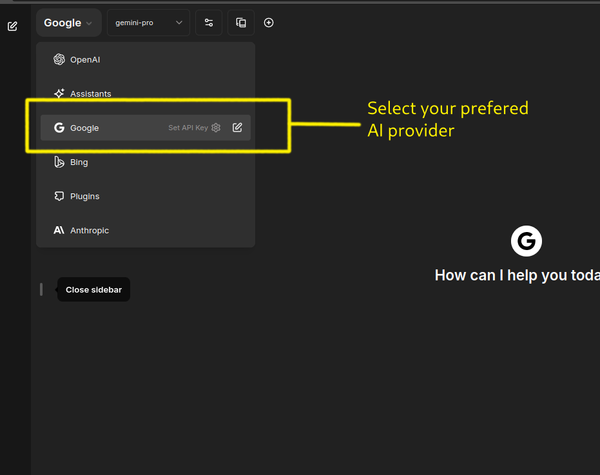600x475 pixels.
Task: Click the edit icon in Google row
Action: pyautogui.click(x=237, y=128)
